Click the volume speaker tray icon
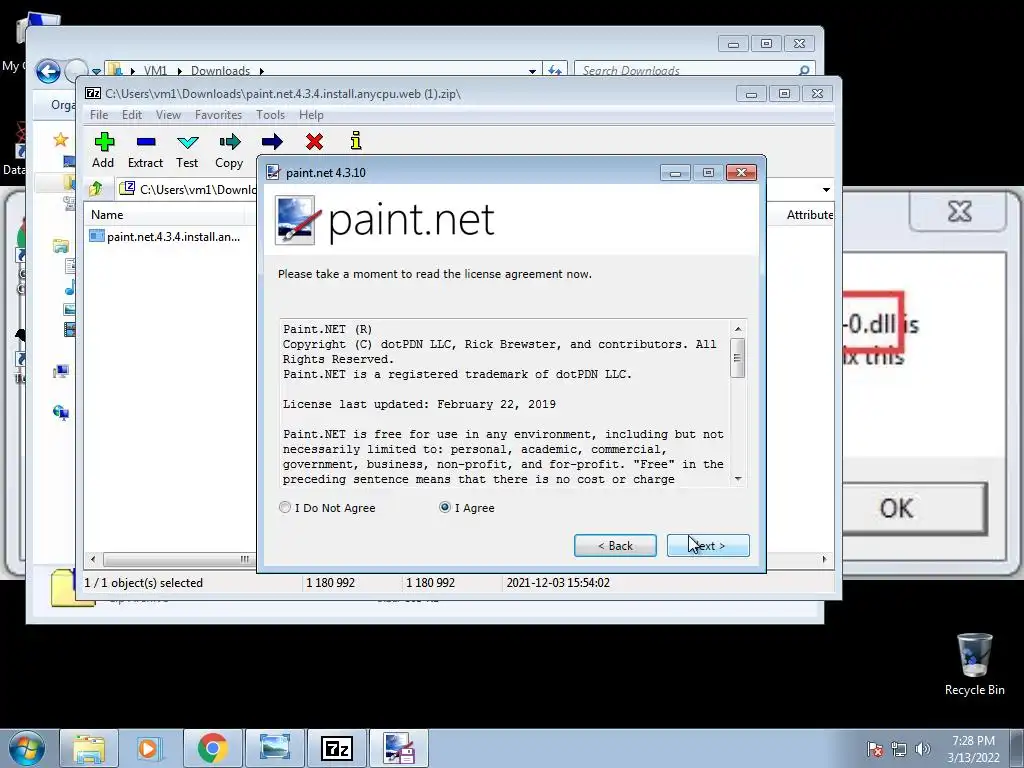This screenshot has height=768, width=1024. pos(923,749)
